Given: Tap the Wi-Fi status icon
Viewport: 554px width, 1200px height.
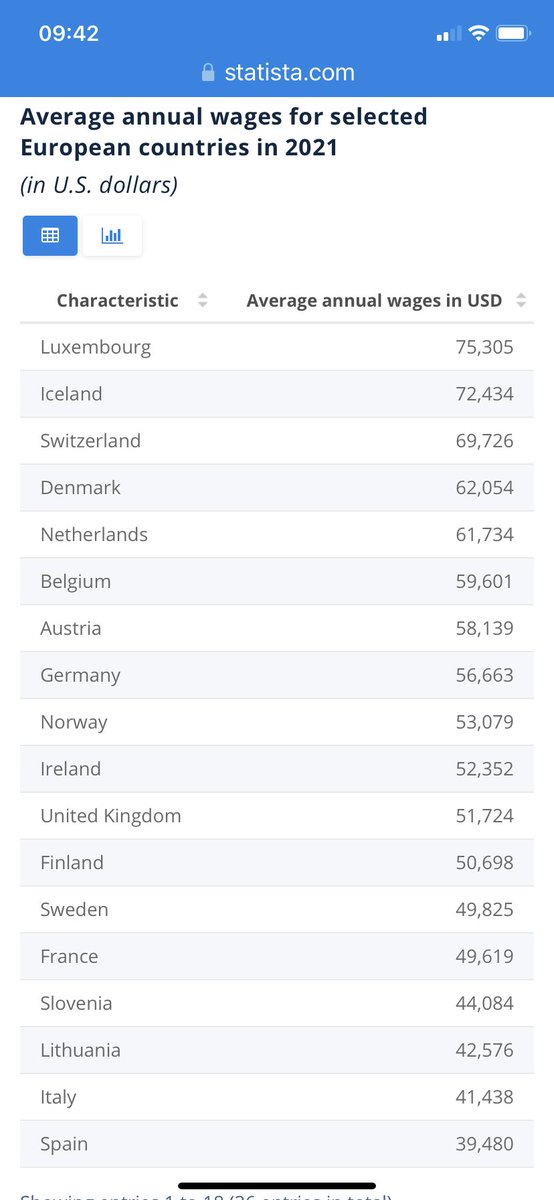Looking at the screenshot, I should (477, 34).
